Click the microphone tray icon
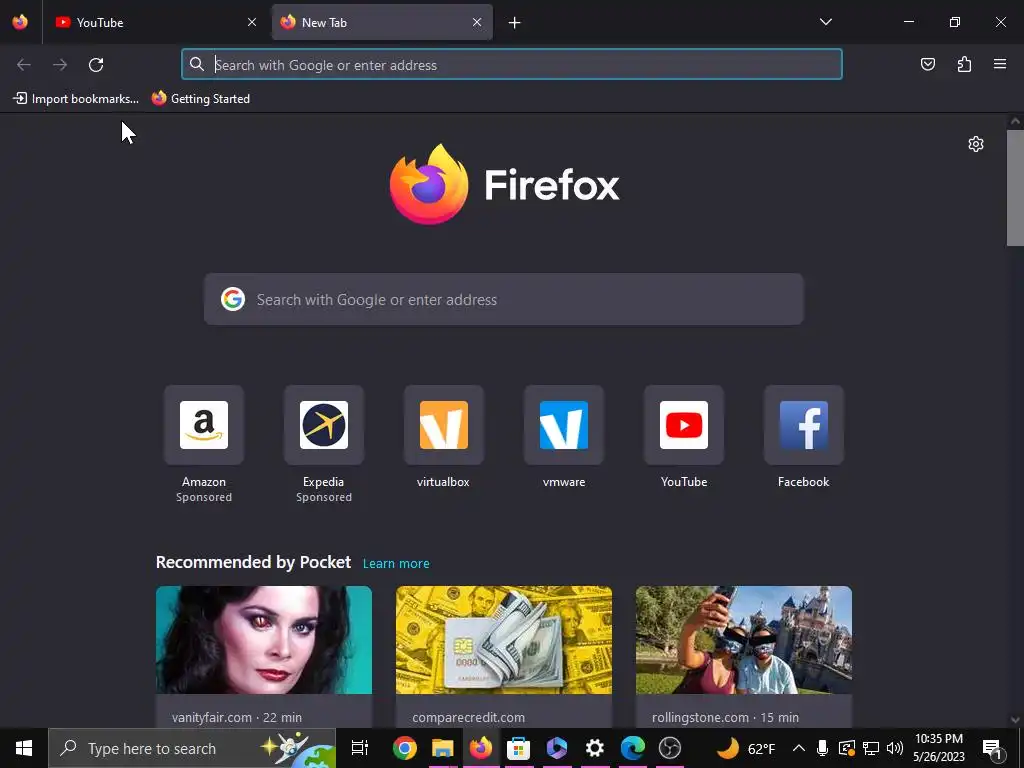 click(x=822, y=748)
